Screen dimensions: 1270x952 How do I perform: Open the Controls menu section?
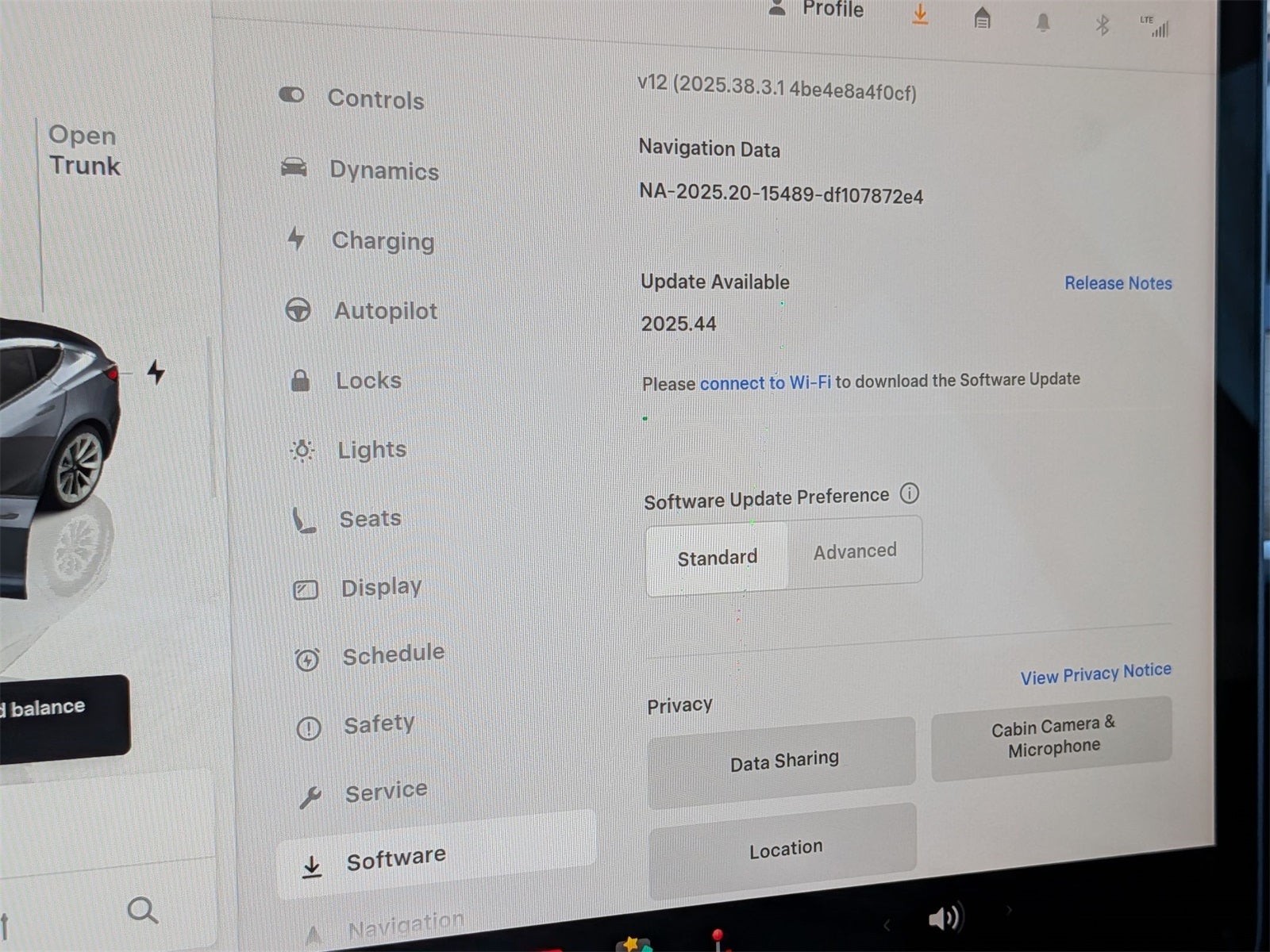375,99
